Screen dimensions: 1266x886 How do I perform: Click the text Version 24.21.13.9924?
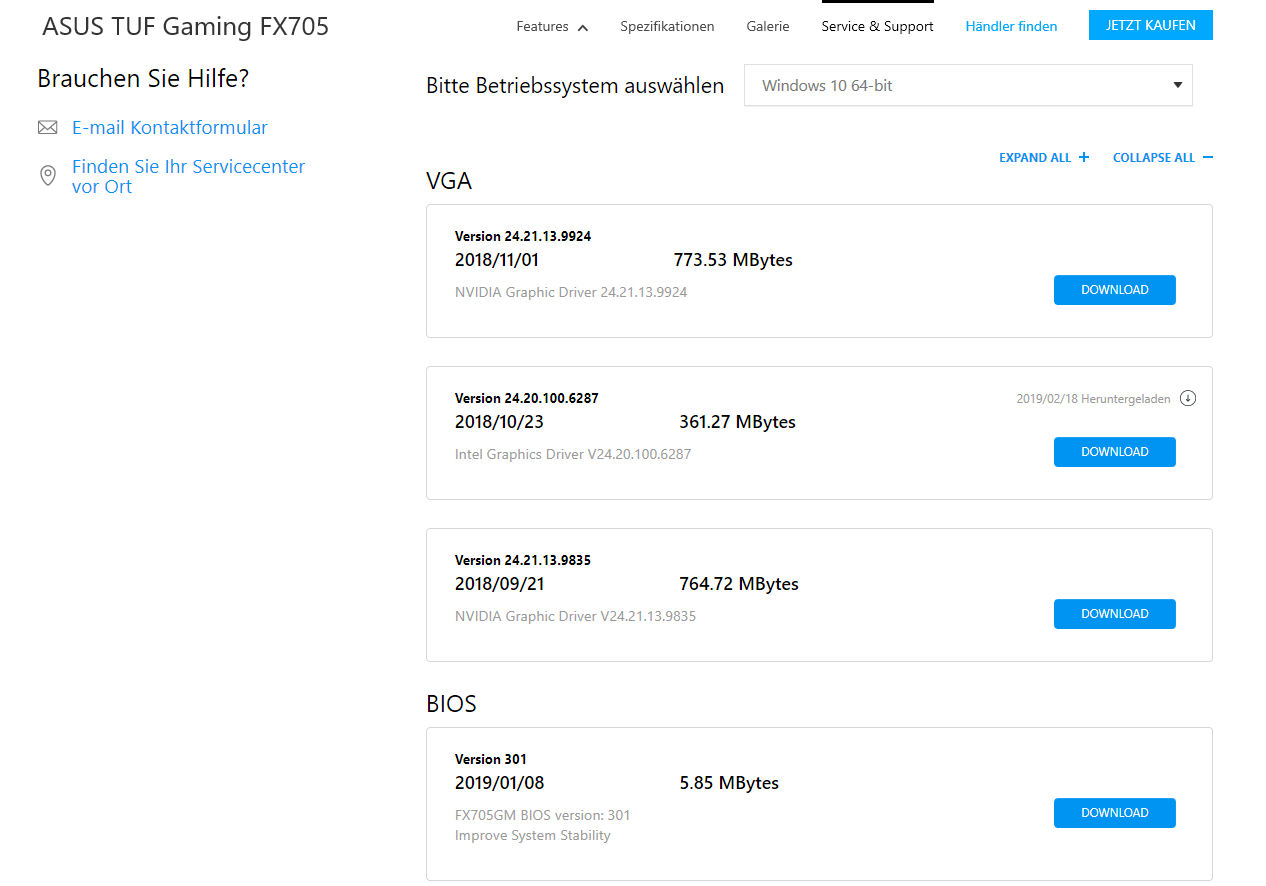point(523,237)
